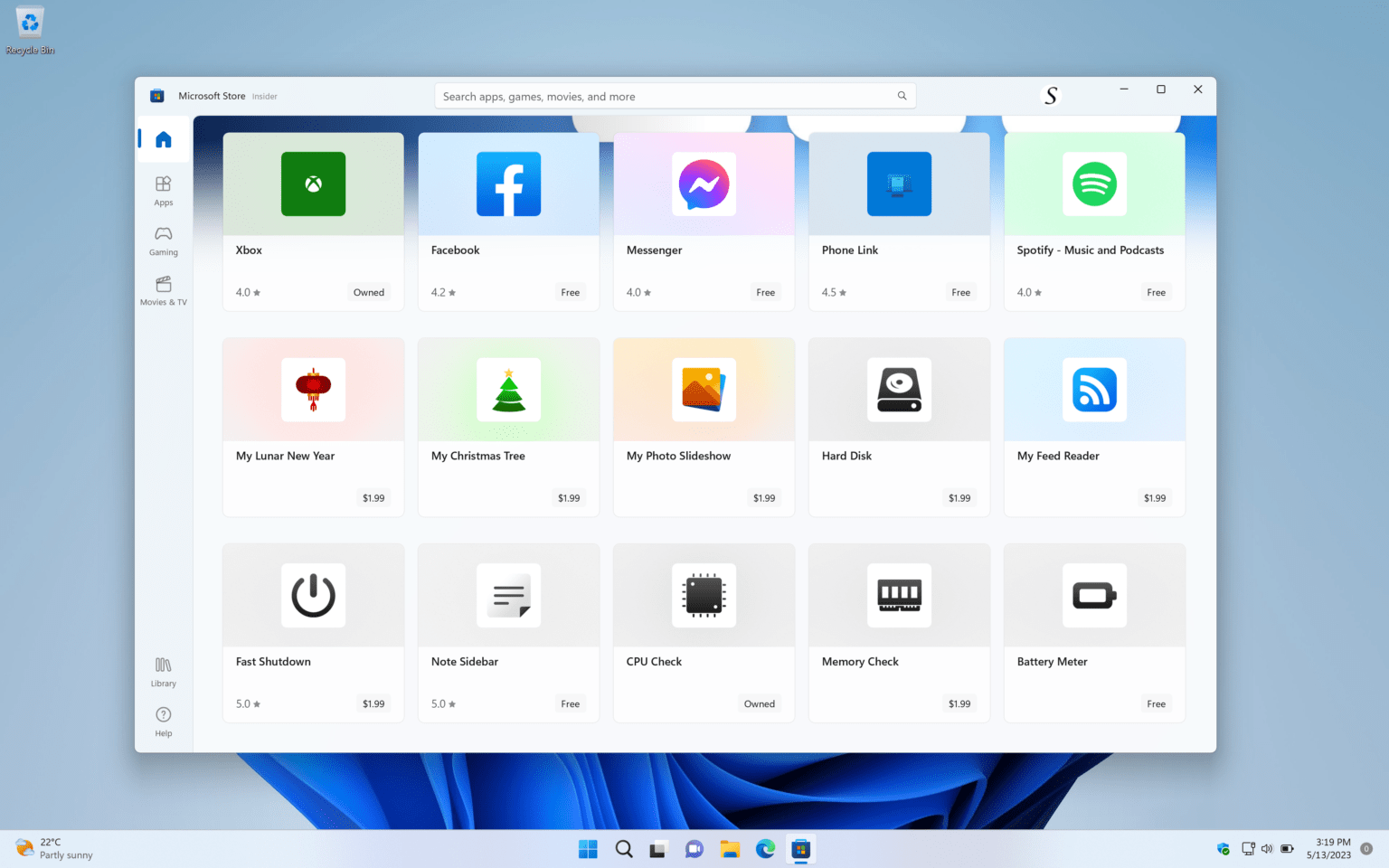Viewport: 1389px width, 868px height.
Task: Click the Home icon in the sidebar
Action: pyautogui.click(x=163, y=138)
